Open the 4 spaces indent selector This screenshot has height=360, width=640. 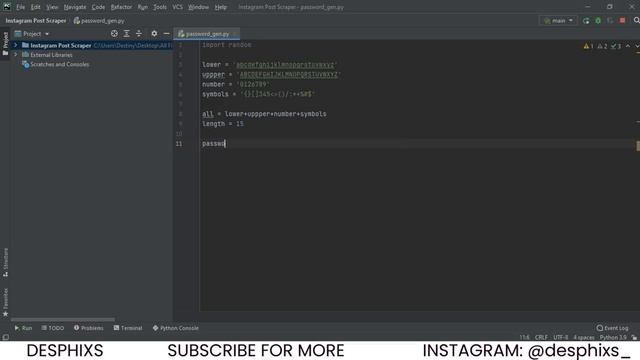click(584, 337)
